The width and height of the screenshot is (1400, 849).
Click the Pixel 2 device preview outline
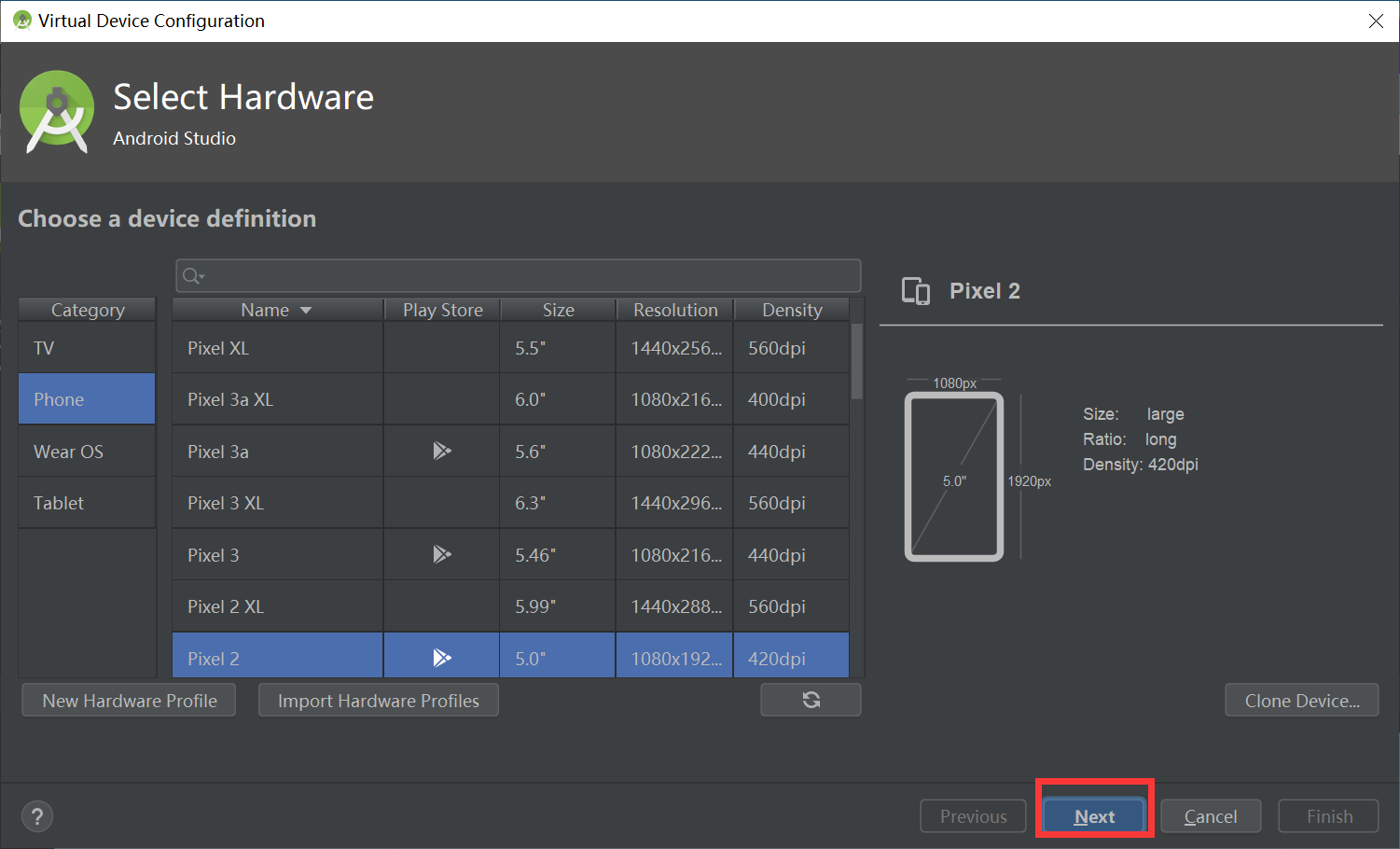pyautogui.click(x=954, y=477)
